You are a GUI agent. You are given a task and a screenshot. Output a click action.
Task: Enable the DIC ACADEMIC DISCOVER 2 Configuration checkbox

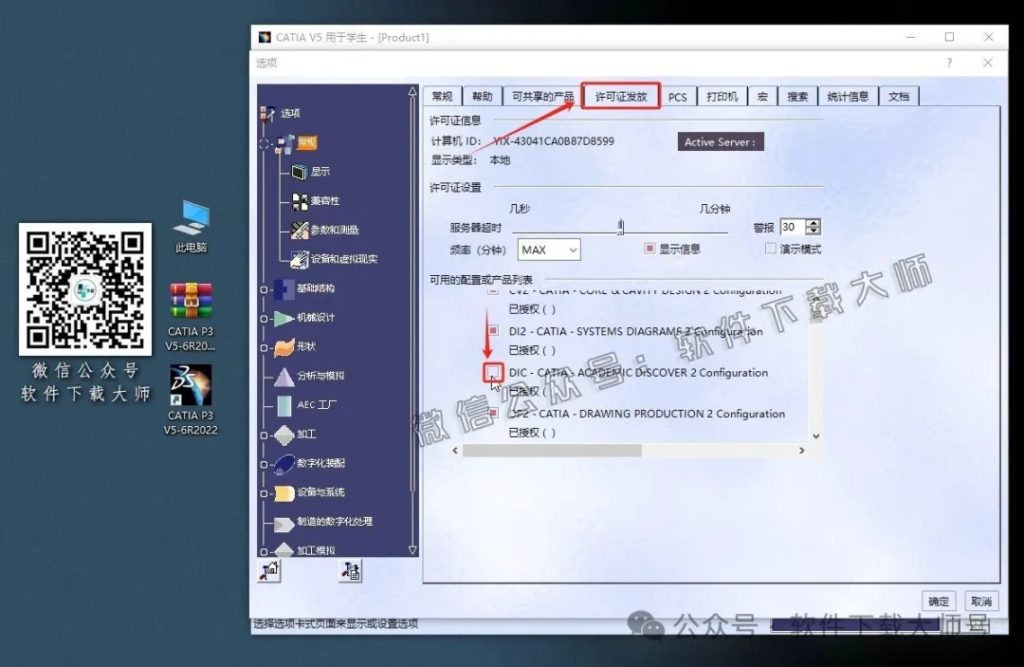[x=494, y=371]
